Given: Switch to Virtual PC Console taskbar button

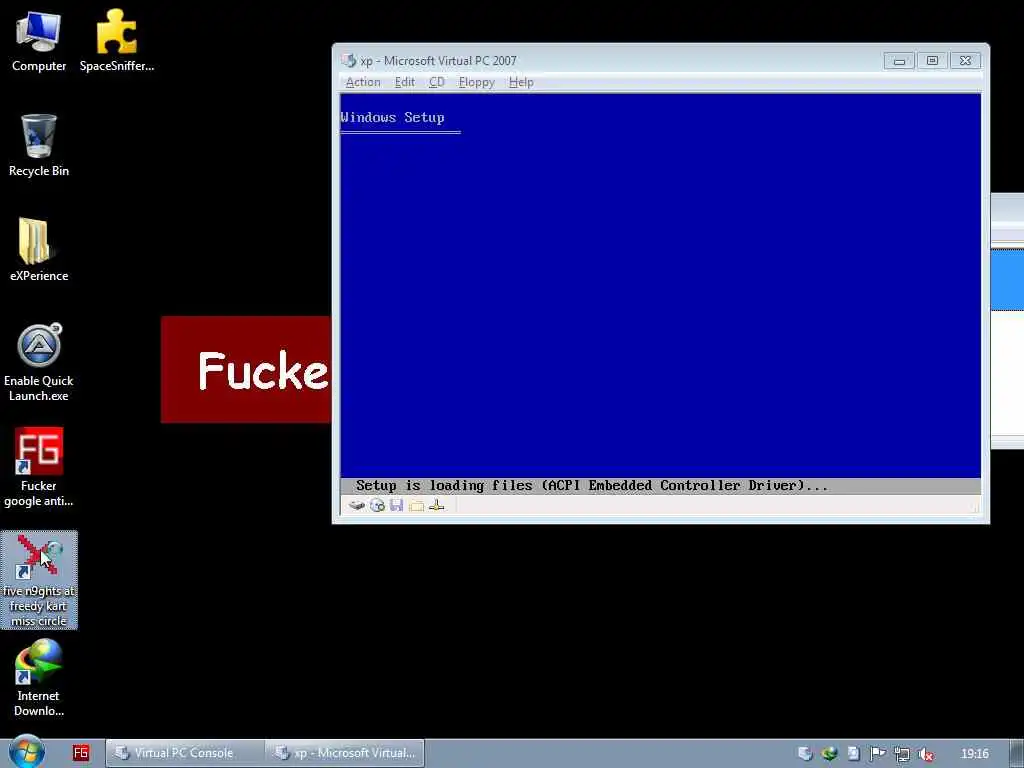Looking at the screenshot, I should tap(185, 753).
